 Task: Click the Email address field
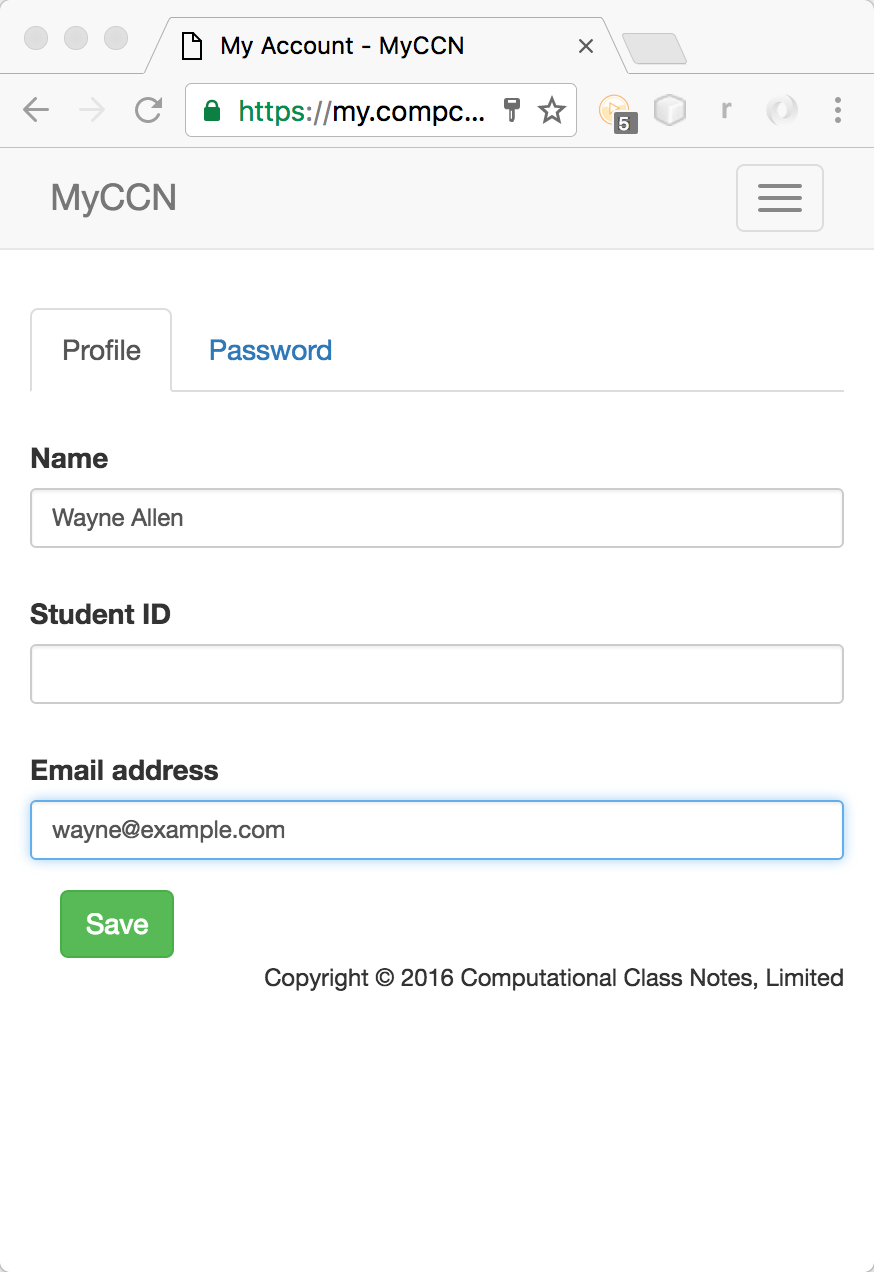click(437, 830)
